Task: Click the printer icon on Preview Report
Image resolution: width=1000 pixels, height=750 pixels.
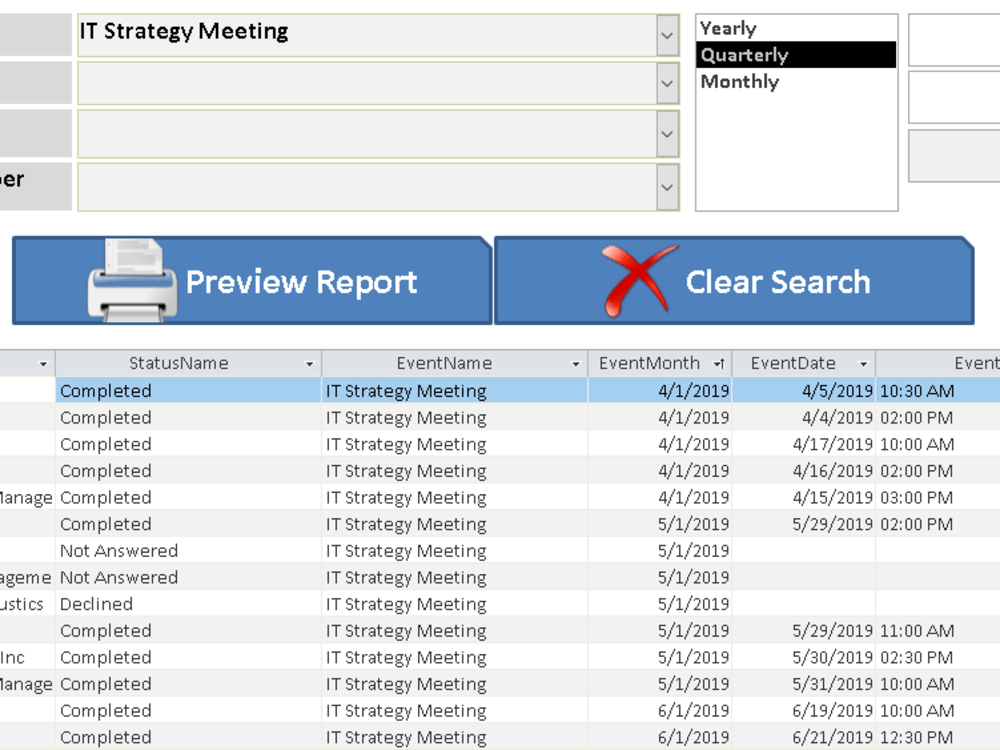Action: (132, 280)
